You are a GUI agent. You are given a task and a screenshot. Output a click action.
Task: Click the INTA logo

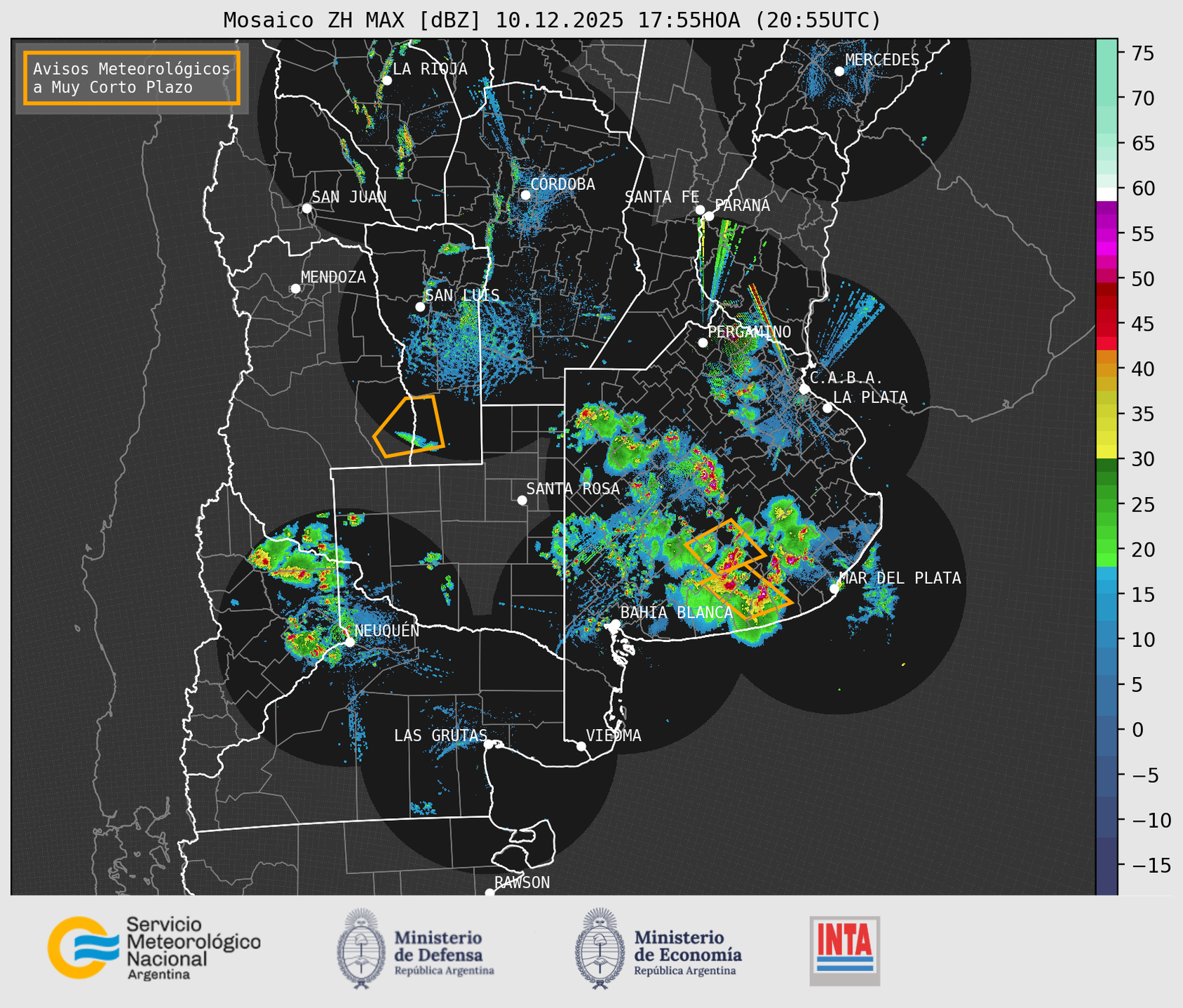[844, 951]
